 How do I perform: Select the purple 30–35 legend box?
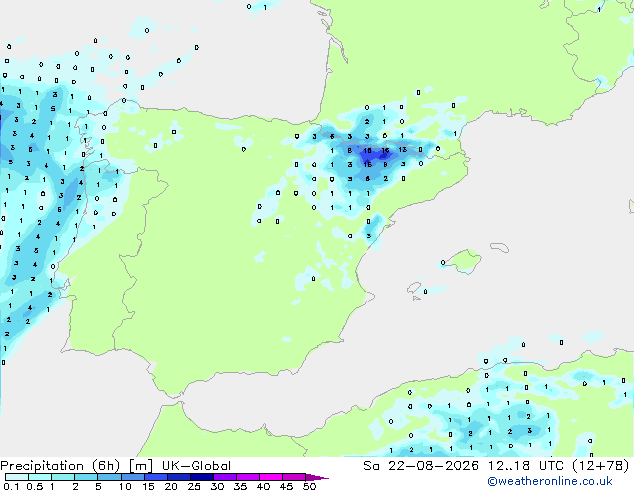click(x=225, y=477)
